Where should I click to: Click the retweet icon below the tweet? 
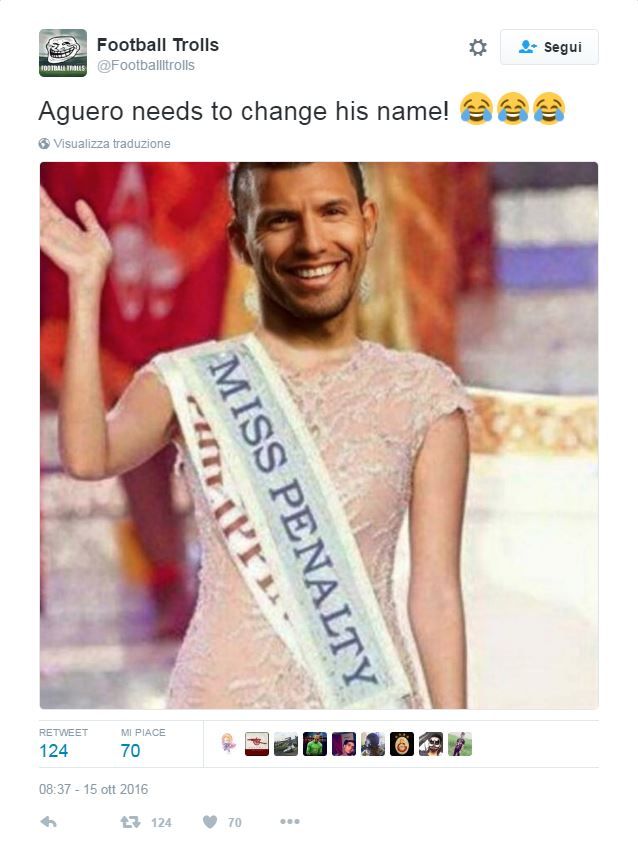[130, 822]
